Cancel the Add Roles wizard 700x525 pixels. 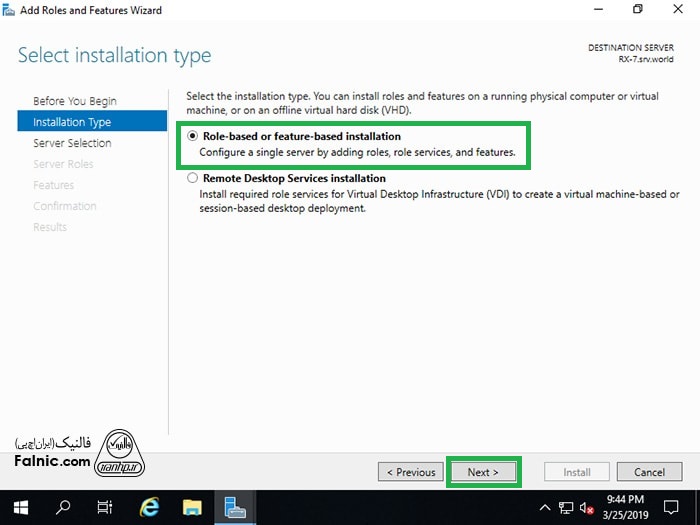click(x=649, y=472)
